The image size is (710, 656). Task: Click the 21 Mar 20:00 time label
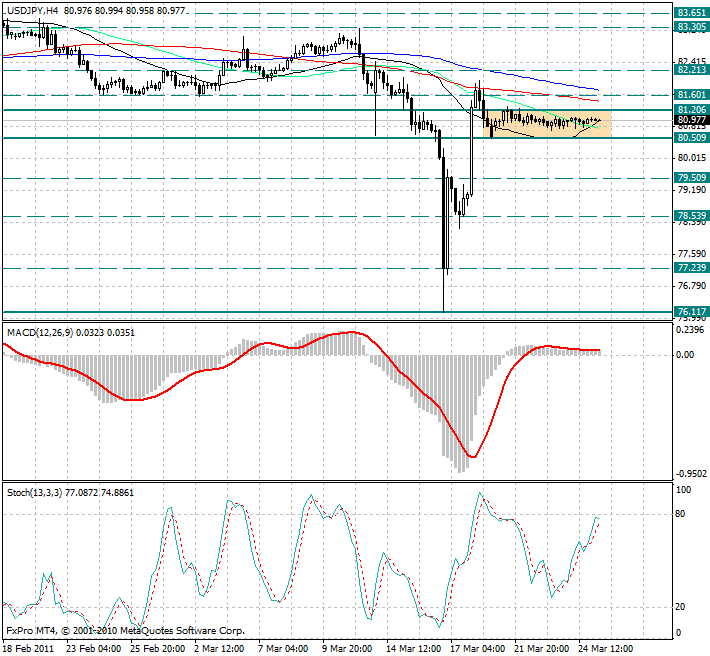(x=542, y=649)
